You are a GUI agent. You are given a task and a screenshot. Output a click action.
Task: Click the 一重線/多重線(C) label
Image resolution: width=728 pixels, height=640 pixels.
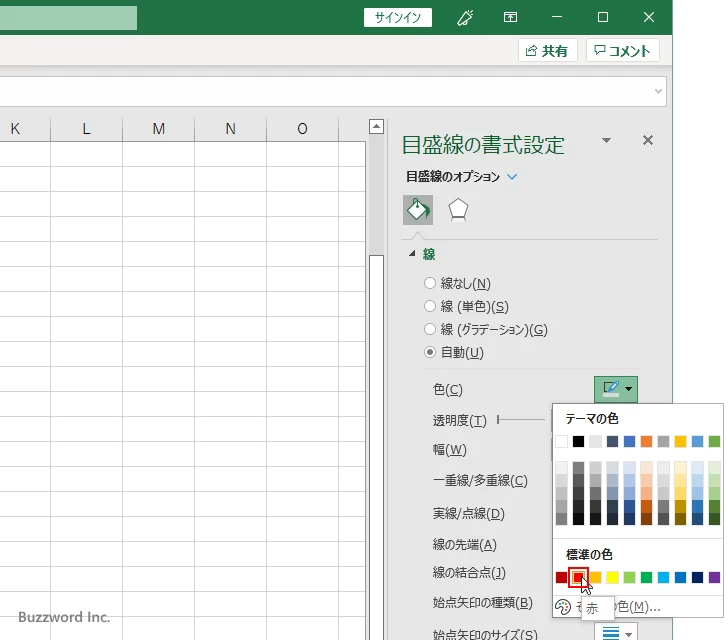(480, 480)
